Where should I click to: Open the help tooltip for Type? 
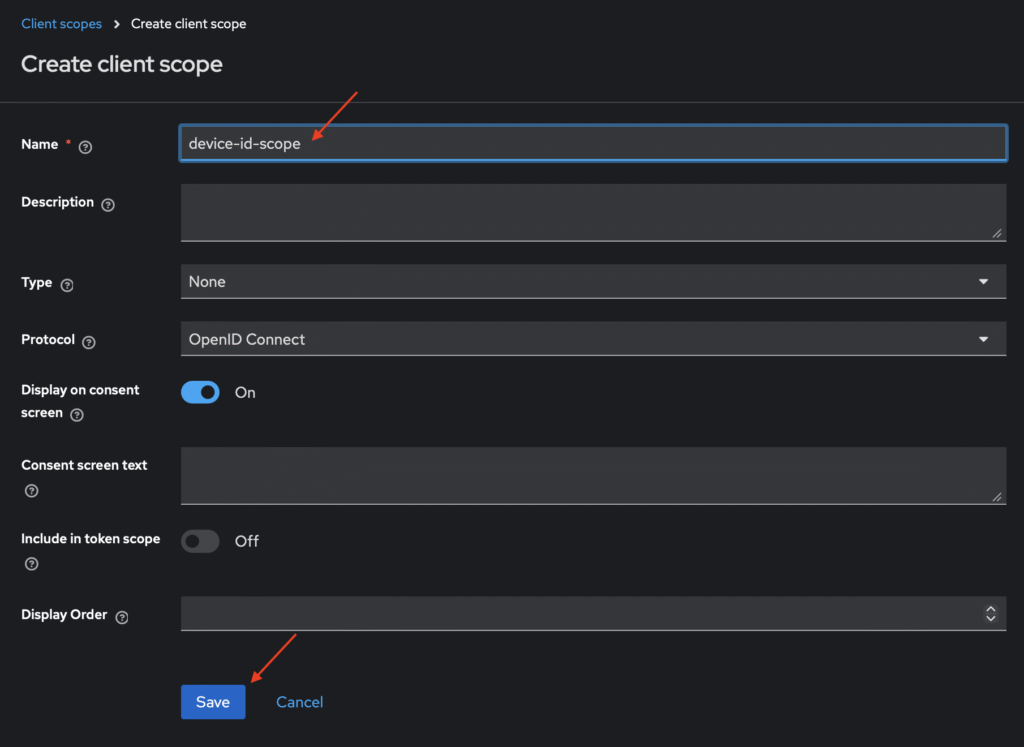(x=67, y=285)
